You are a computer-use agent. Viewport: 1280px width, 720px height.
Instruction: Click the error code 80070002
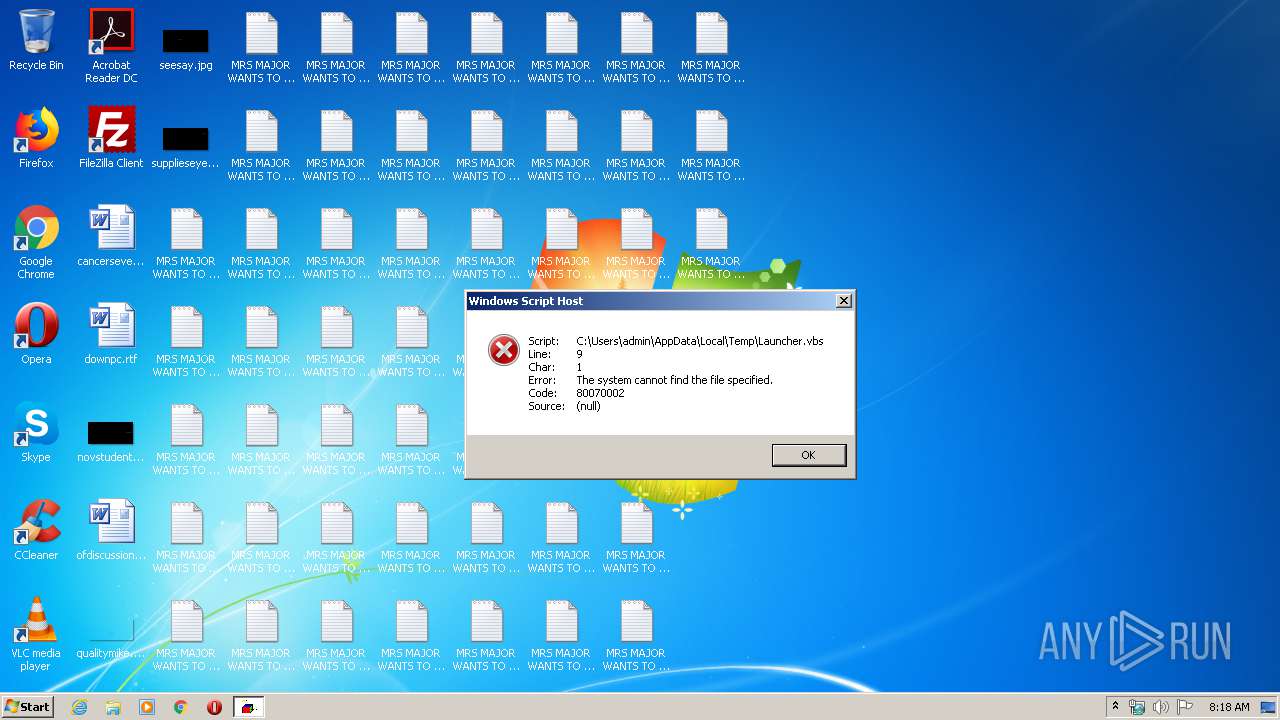click(x=600, y=393)
